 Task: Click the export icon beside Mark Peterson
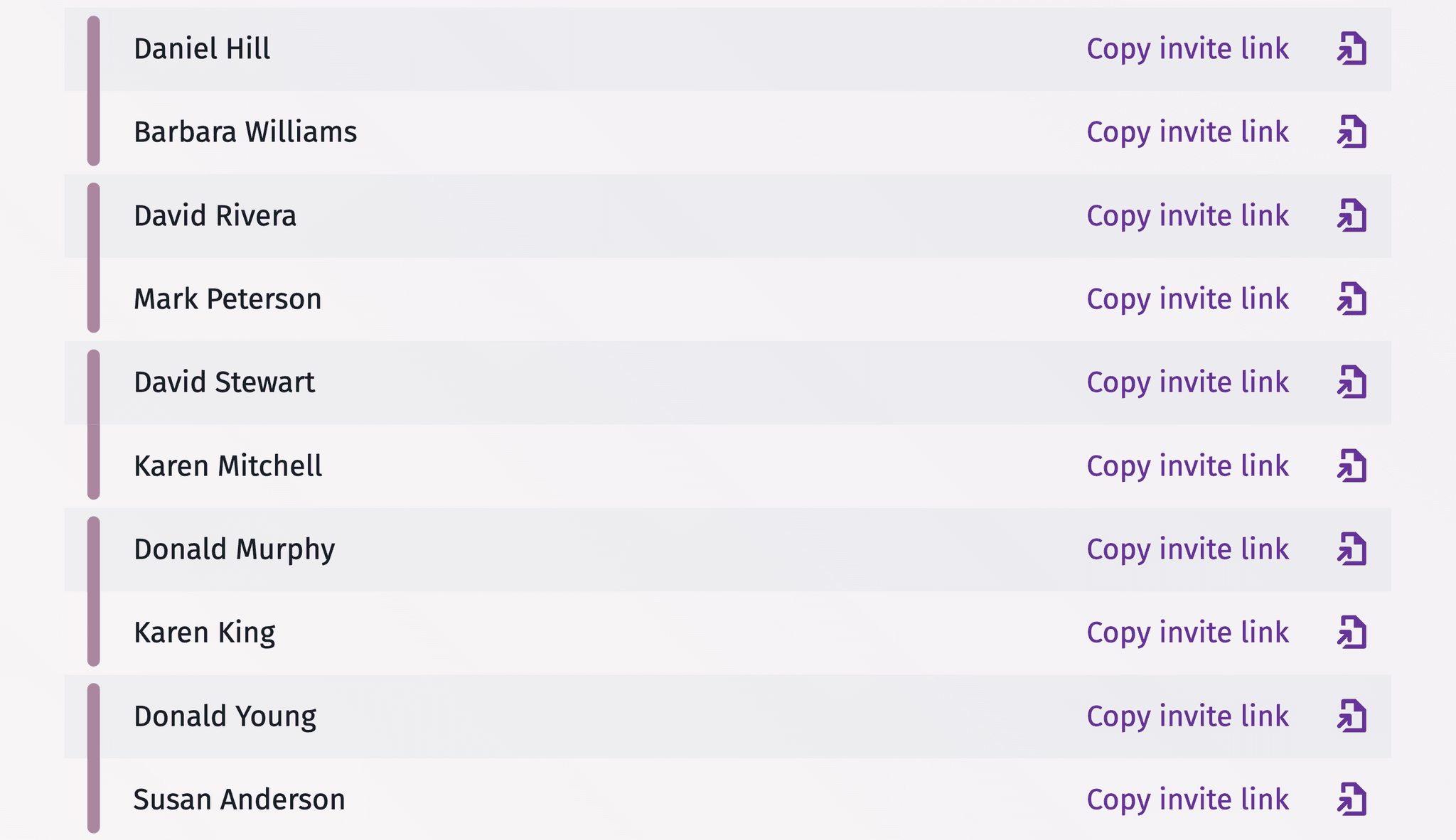pos(1351,299)
